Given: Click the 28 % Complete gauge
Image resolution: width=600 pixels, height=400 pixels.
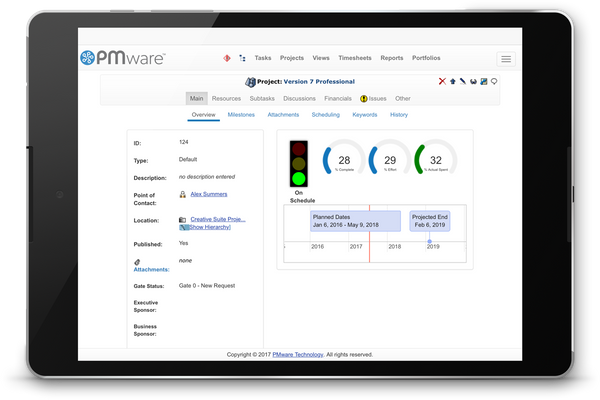Looking at the screenshot, I should click(344, 158).
